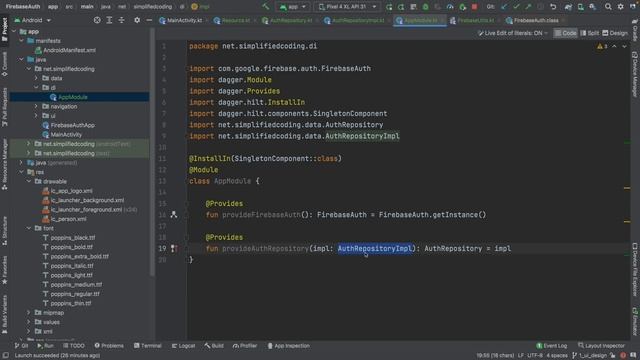The width and height of the screenshot is (640, 360).
Task: Collapse the di package
Action: tap(36, 88)
